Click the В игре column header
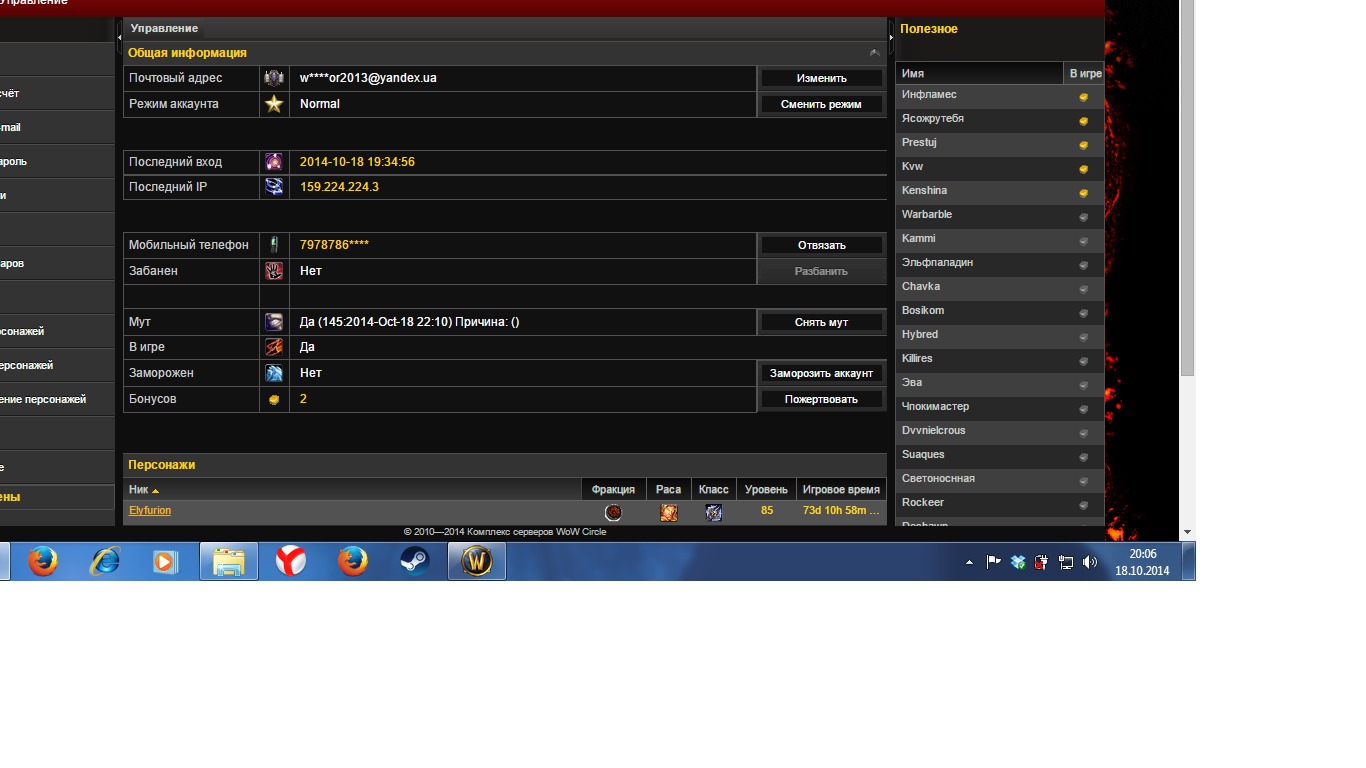This screenshot has height=768, width=1366. point(1085,73)
